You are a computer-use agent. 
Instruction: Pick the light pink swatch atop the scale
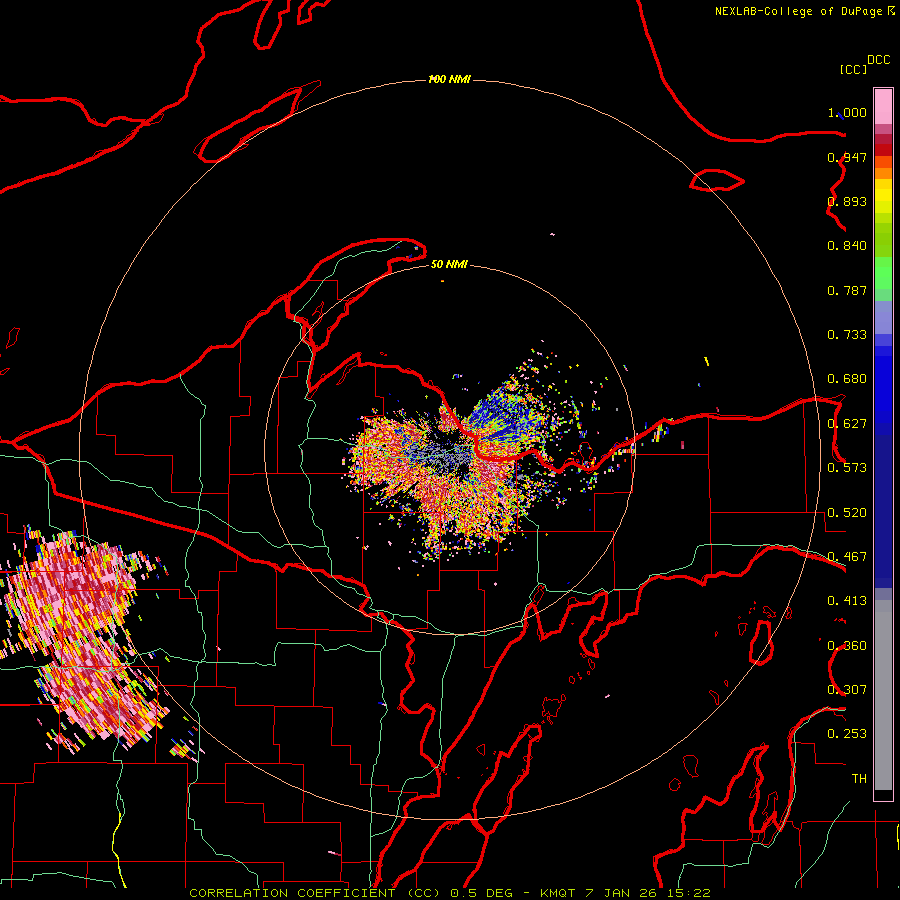pos(883,107)
